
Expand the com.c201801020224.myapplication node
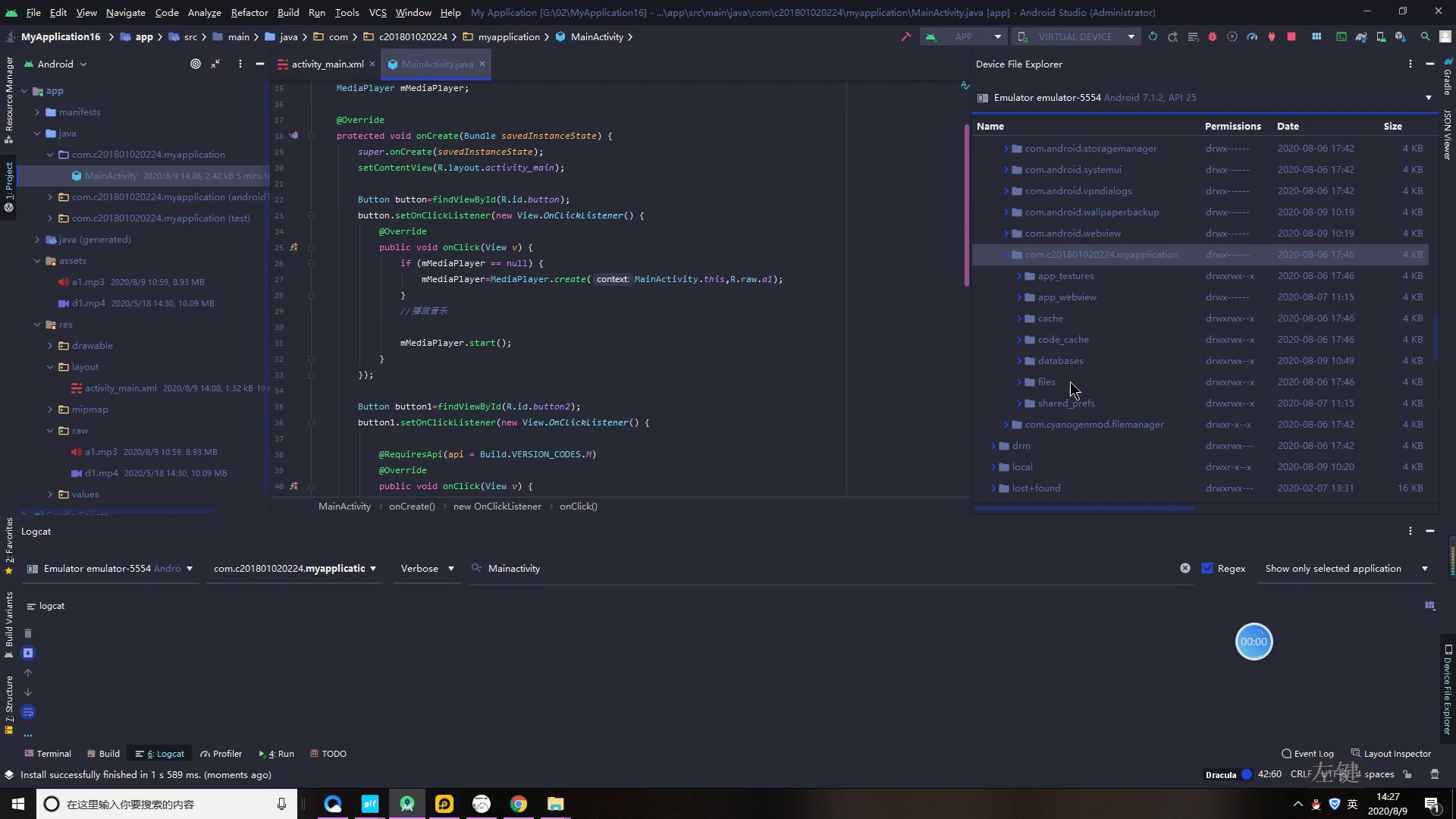pos(1006,254)
